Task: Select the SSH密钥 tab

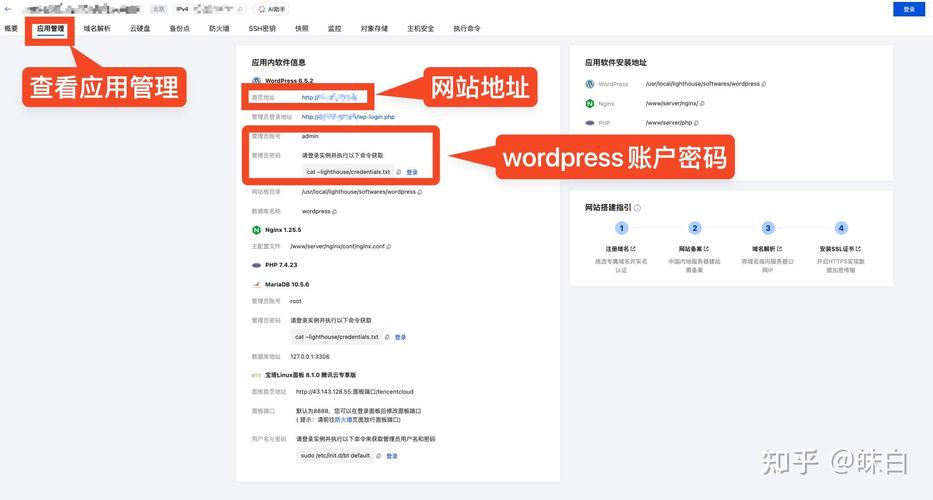Action: pyautogui.click(x=262, y=29)
